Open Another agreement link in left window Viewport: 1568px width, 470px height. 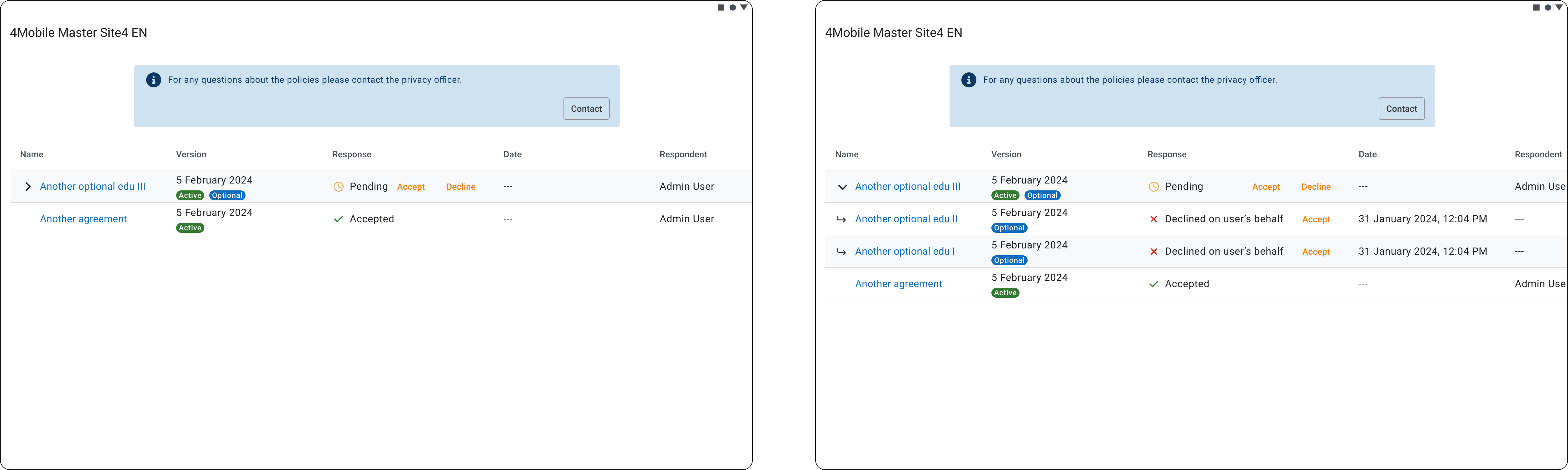pos(83,219)
